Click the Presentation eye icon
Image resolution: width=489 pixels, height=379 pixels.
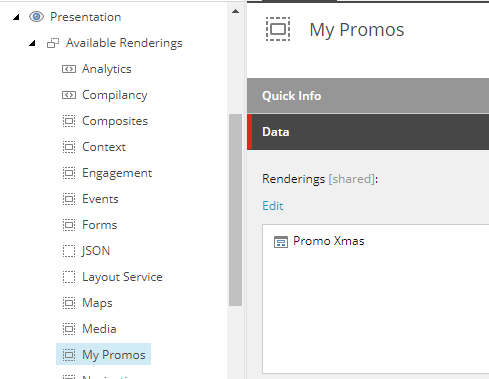36,17
